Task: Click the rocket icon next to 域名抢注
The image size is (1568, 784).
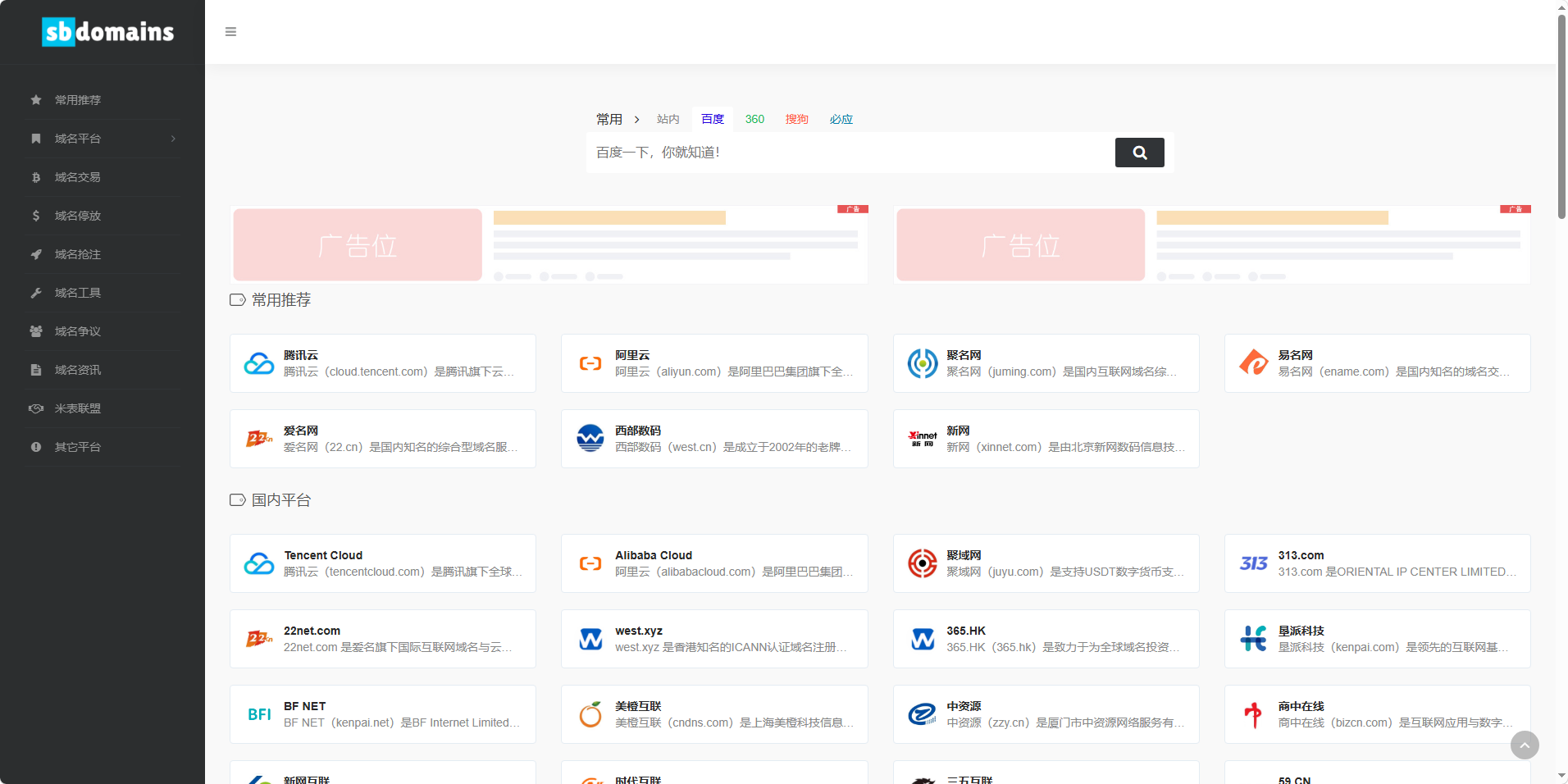Action: click(36, 254)
